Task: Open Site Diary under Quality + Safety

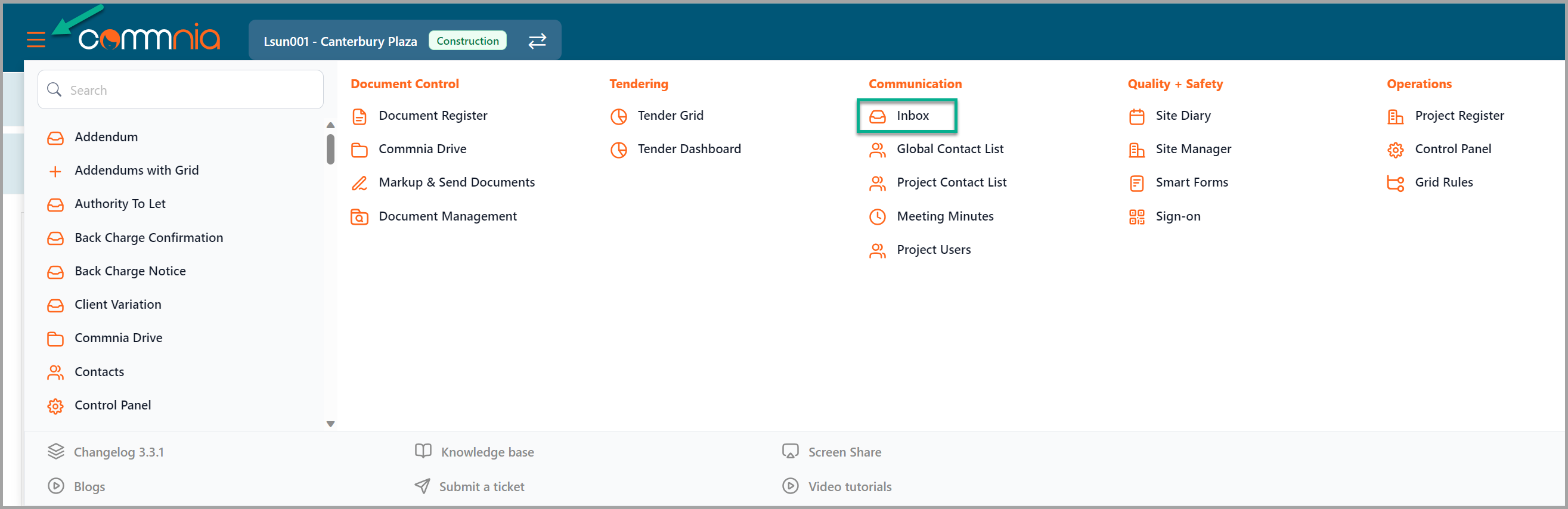Action: [1183, 116]
